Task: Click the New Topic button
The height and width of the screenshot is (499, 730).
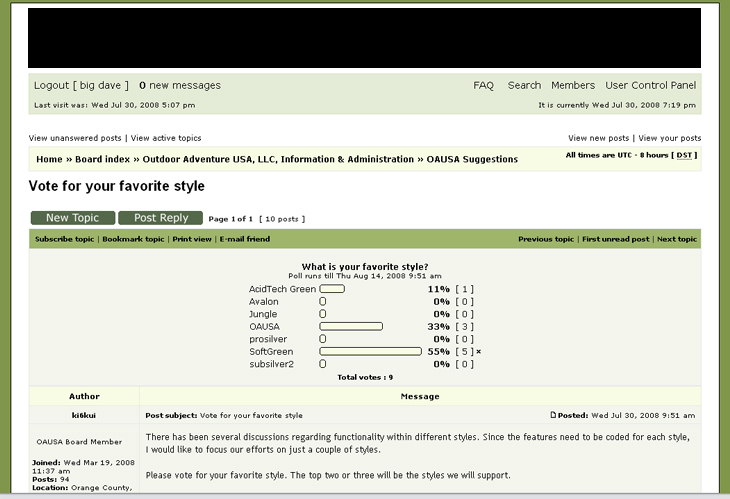Action: point(72,218)
